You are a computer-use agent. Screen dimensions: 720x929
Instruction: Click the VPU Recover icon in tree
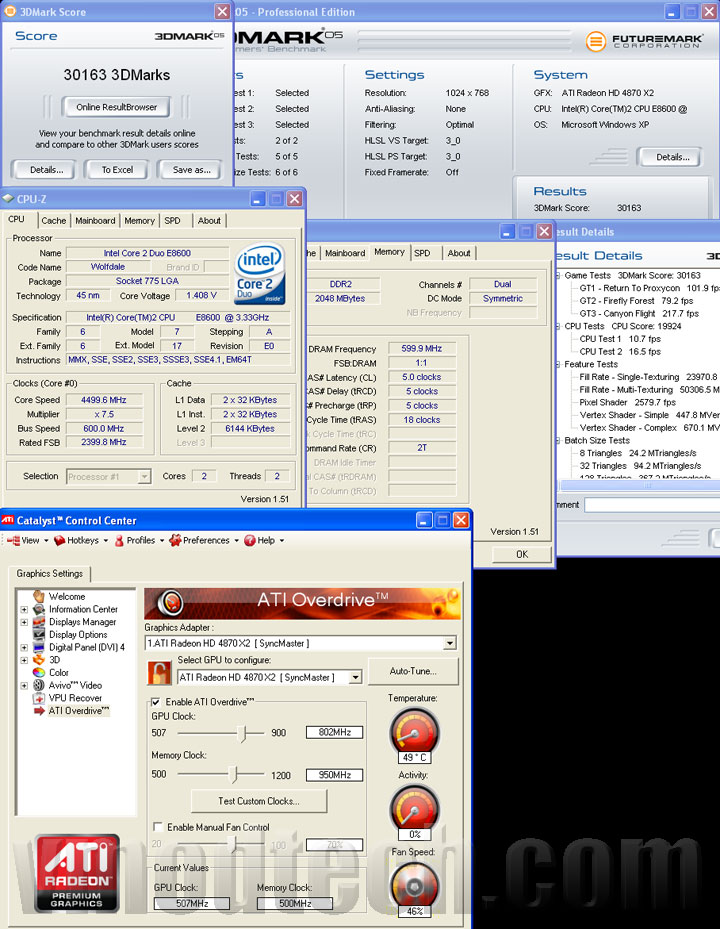[39, 698]
